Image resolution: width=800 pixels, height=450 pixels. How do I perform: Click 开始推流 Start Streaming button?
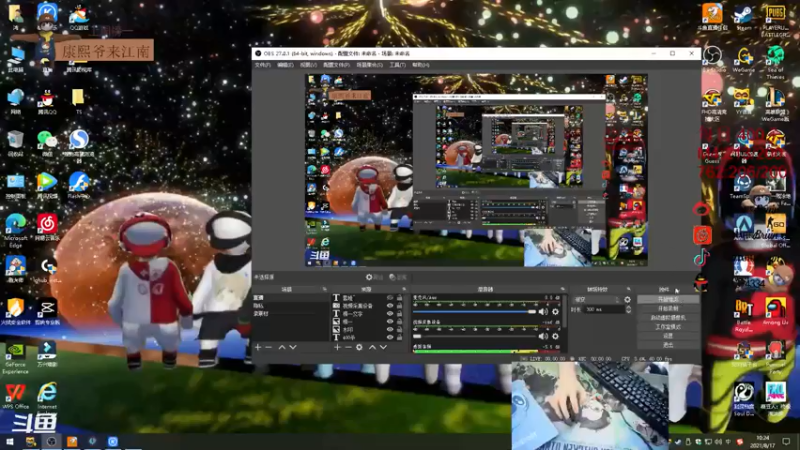[x=668, y=299]
